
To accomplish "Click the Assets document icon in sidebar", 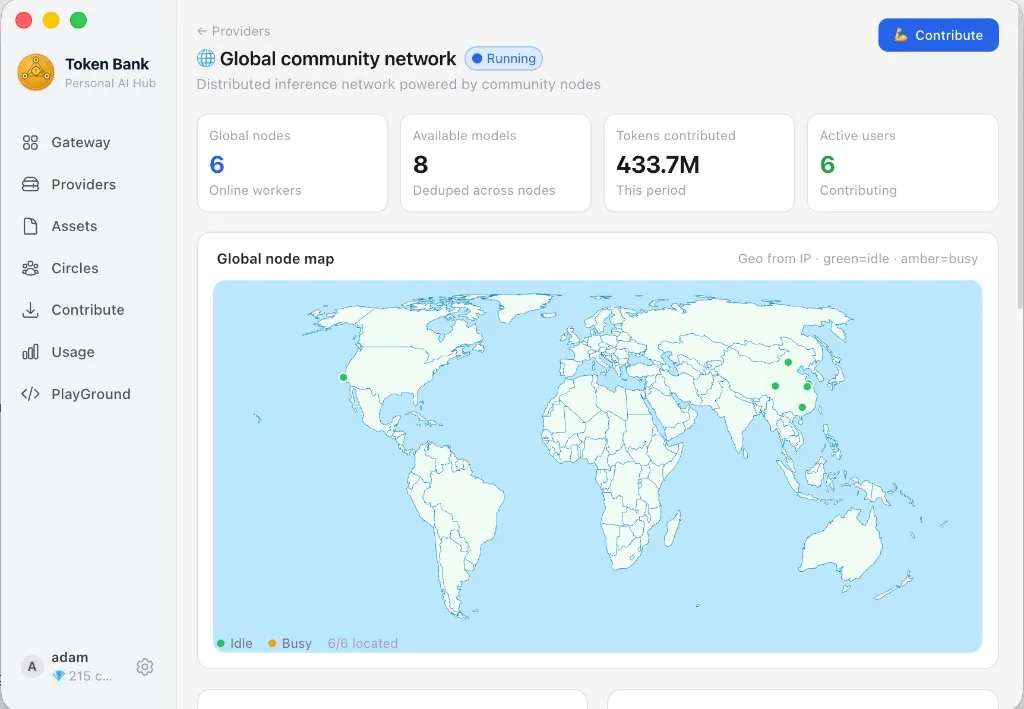I will (x=30, y=227).
